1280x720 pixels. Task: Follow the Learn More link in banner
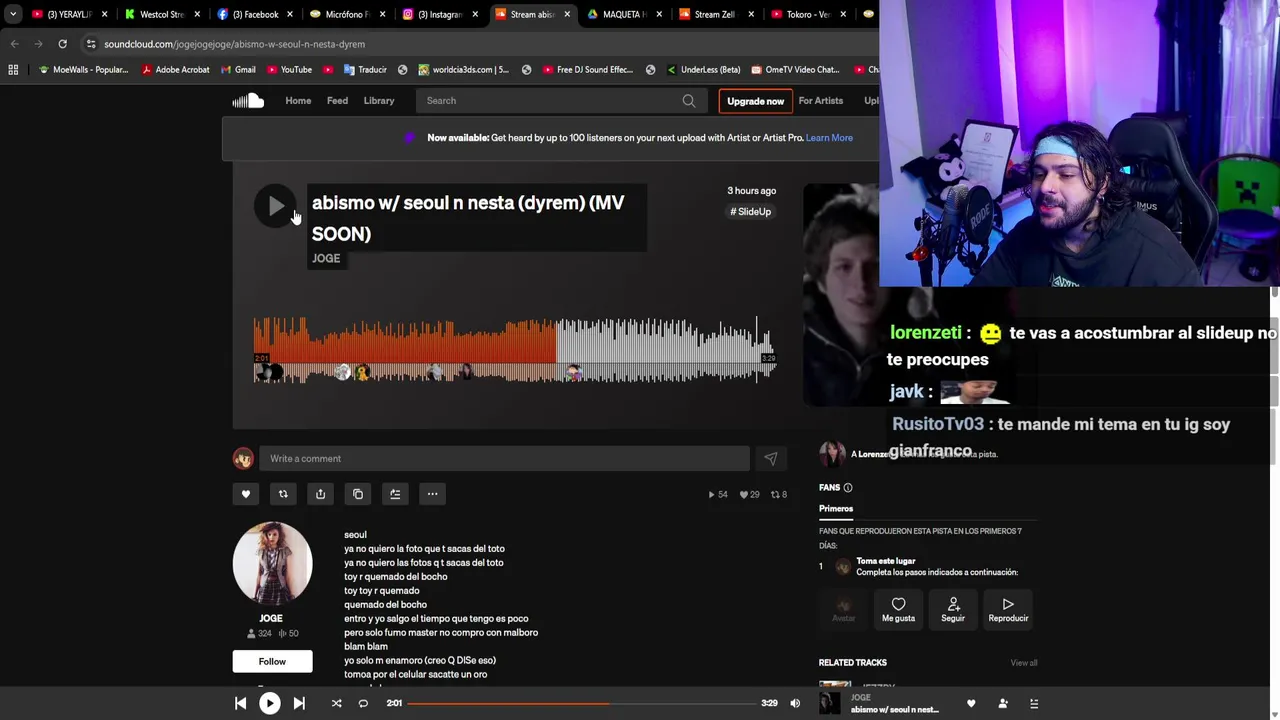829,137
